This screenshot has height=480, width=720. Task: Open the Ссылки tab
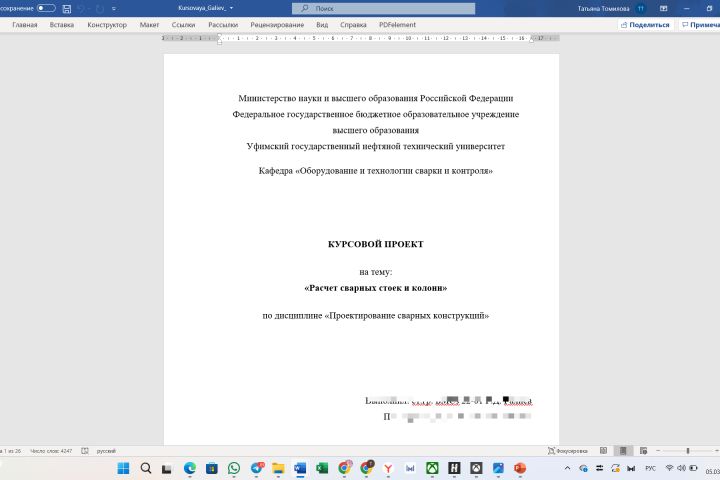tap(183, 25)
